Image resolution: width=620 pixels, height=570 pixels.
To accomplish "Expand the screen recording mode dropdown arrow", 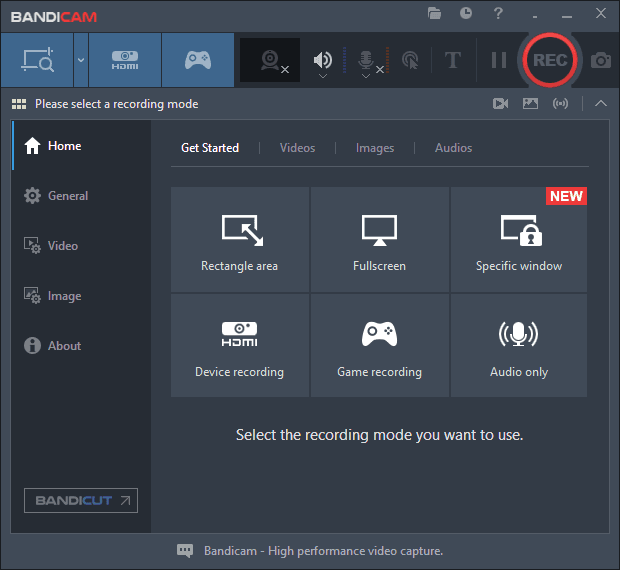I will [81, 60].
